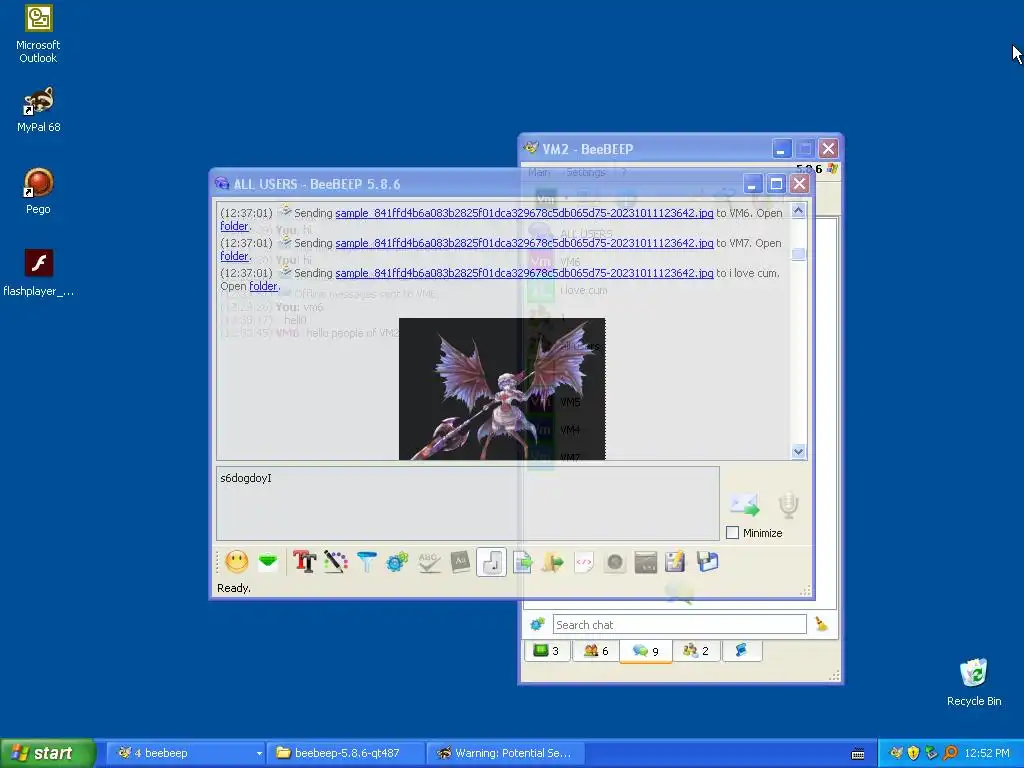The image size is (1024, 768).
Task: Click the security shield tray icon
Action: (913, 753)
